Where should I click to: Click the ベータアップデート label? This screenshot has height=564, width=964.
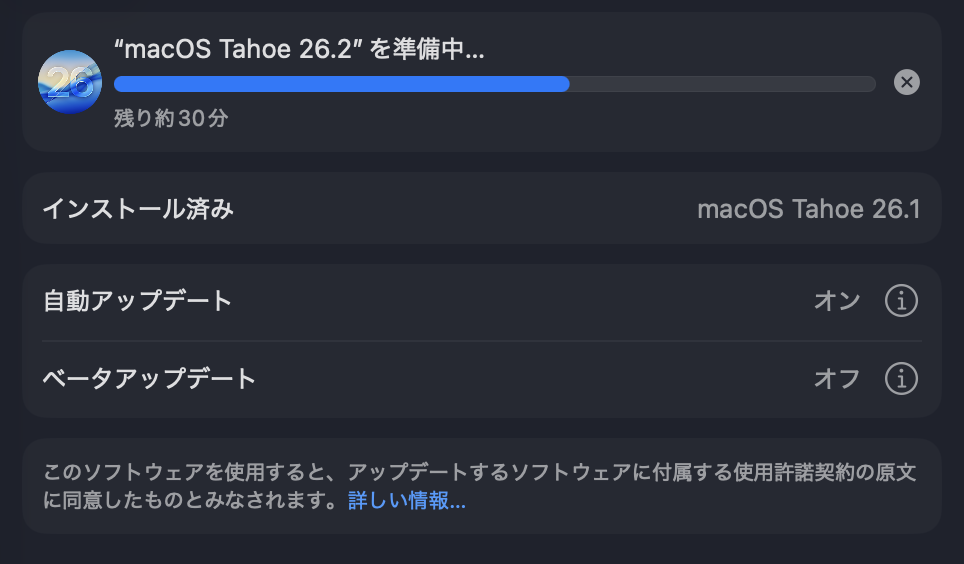coord(149,379)
